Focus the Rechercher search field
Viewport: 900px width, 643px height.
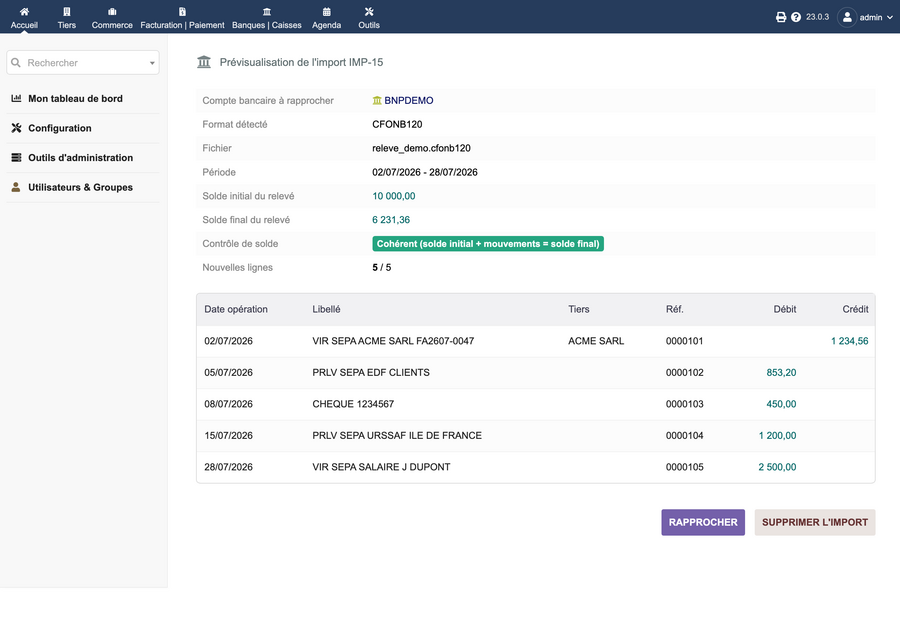[83, 63]
